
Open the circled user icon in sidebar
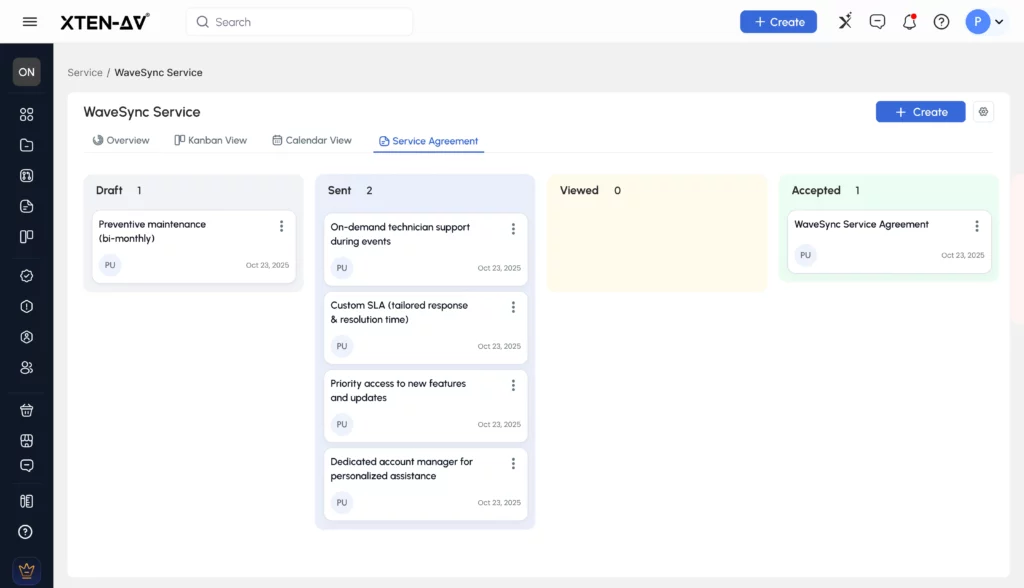pyautogui.click(x=27, y=337)
